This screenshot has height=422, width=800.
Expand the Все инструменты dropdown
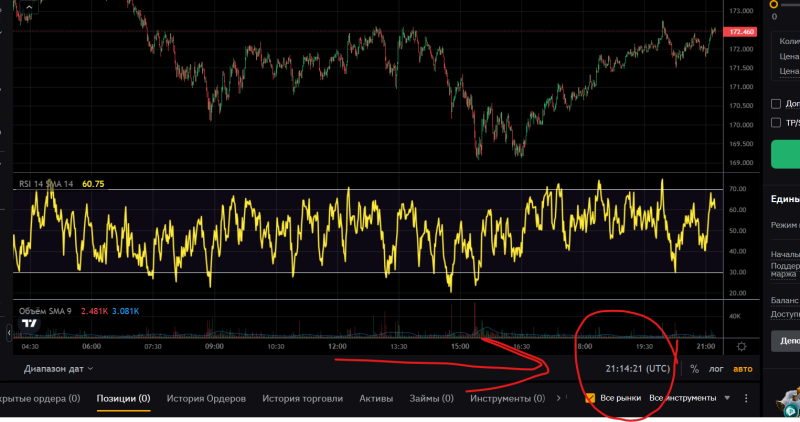coord(689,398)
